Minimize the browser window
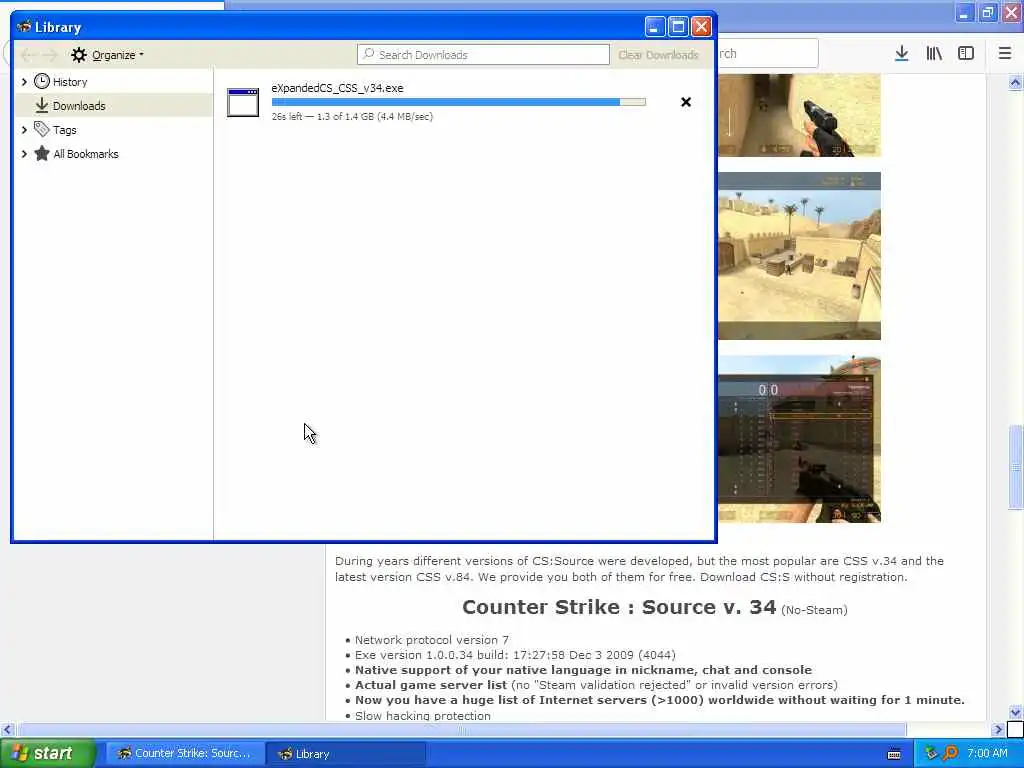 pos(964,12)
